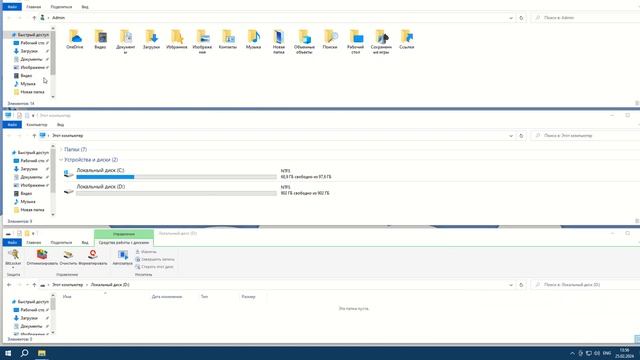Select Быстрый доступ in Admin sidebar
Image resolution: width=640 pixels, height=360 pixels.
pyautogui.click(x=31, y=35)
